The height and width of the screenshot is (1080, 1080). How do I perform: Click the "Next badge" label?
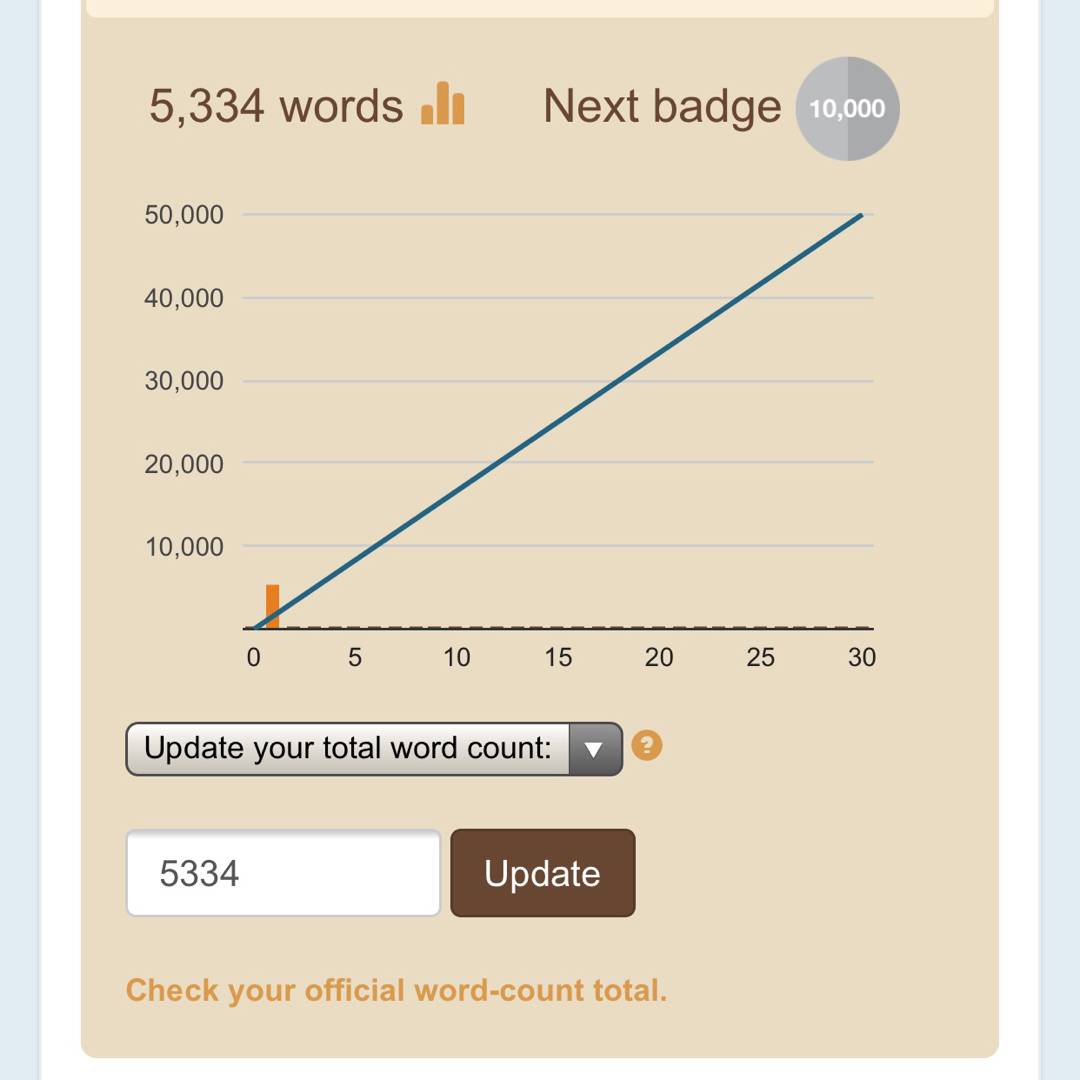[662, 106]
